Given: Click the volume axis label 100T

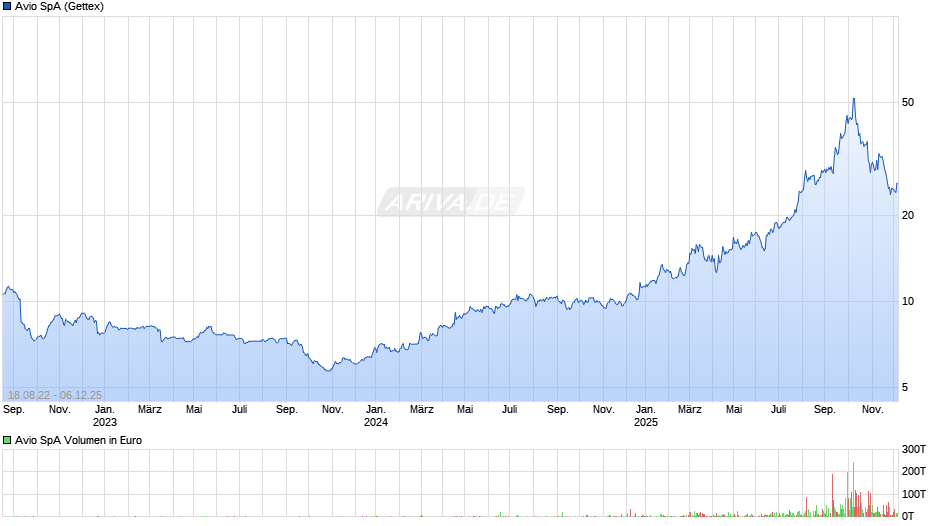Looking at the screenshot, I should tap(914, 494).
